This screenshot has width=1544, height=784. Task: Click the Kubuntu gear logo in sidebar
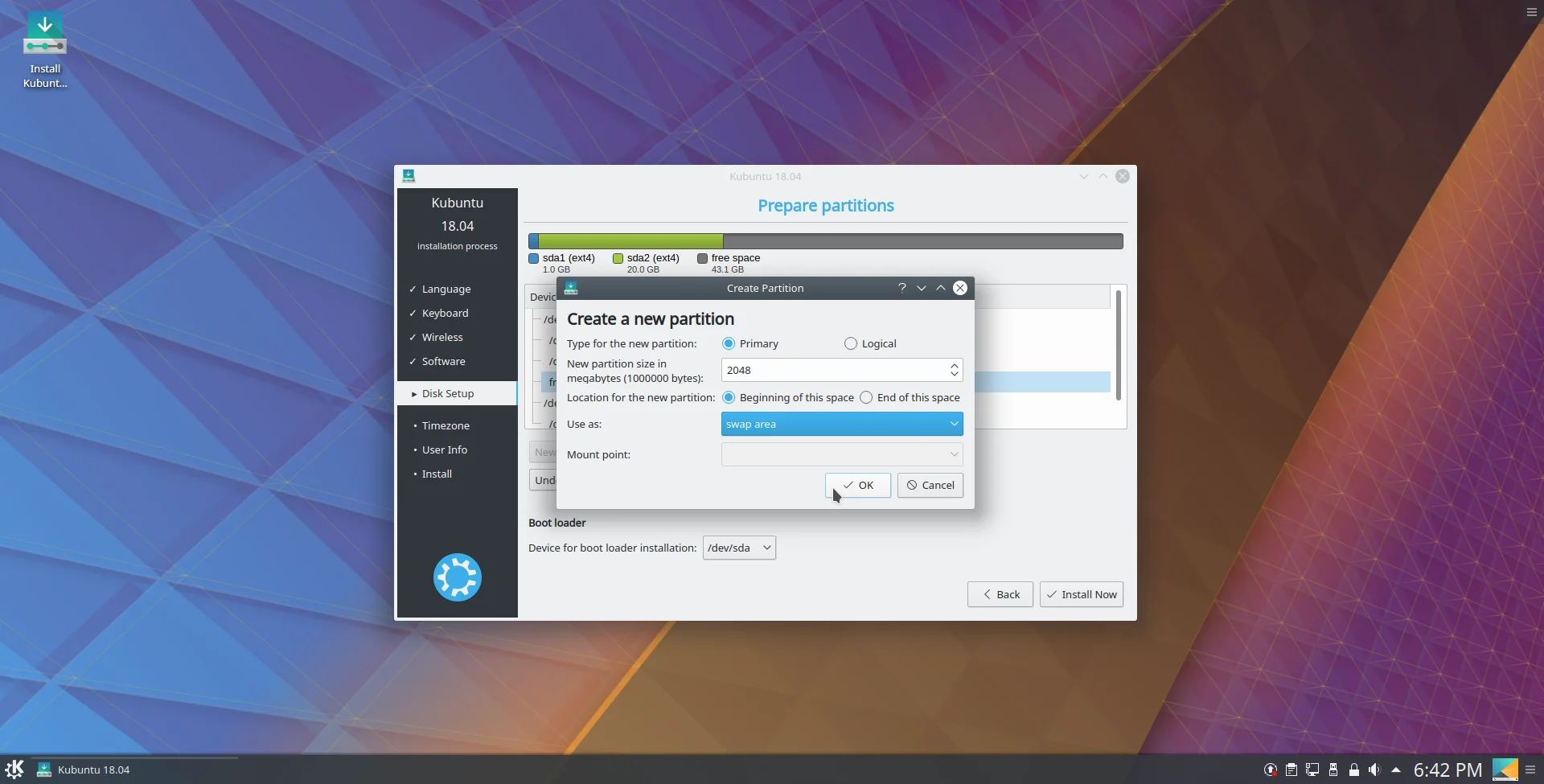458,577
